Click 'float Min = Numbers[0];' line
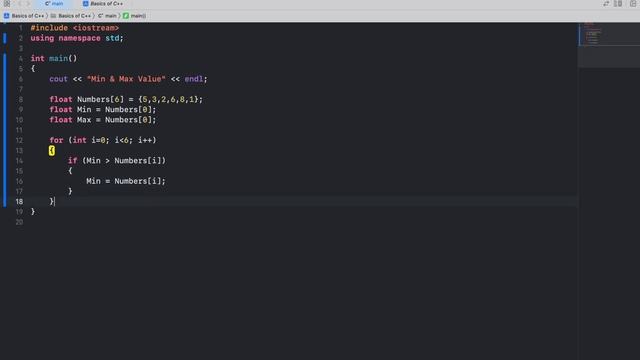The image size is (640, 360). pos(103,110)
